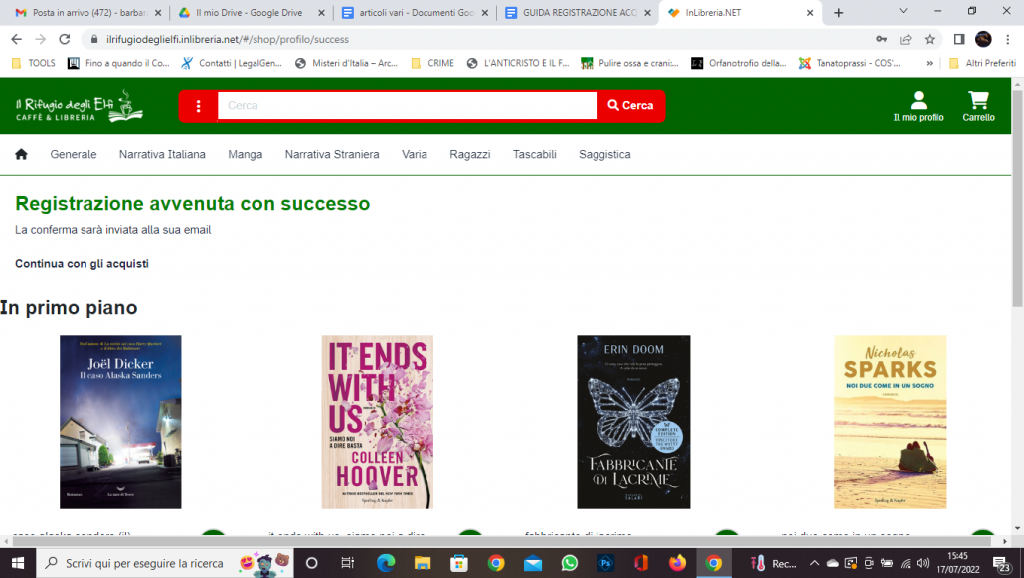Click Continua con gli acquisti link
Viewport: 1024px width, 578px height.
[82, 264]
